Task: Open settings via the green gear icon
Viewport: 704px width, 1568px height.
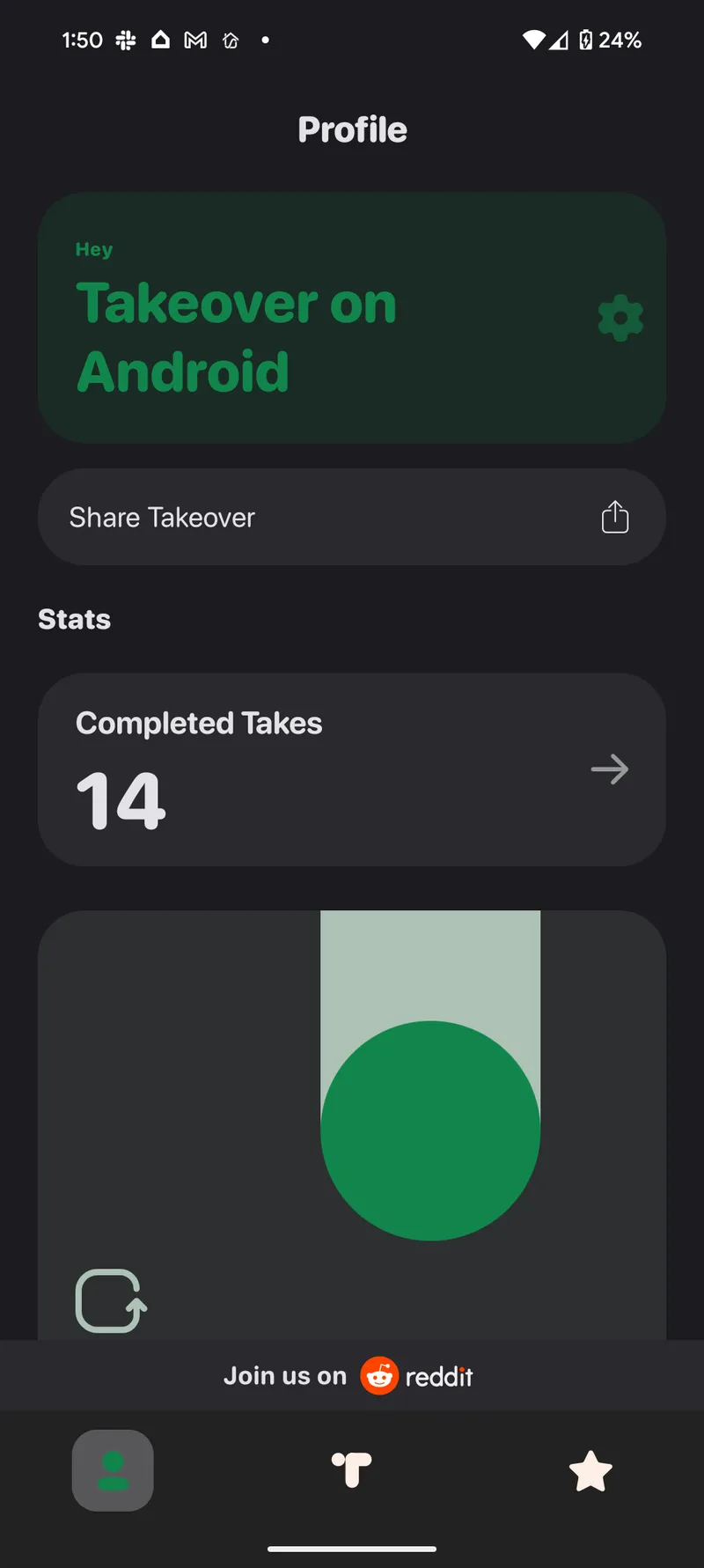Action: click(620, 318)
